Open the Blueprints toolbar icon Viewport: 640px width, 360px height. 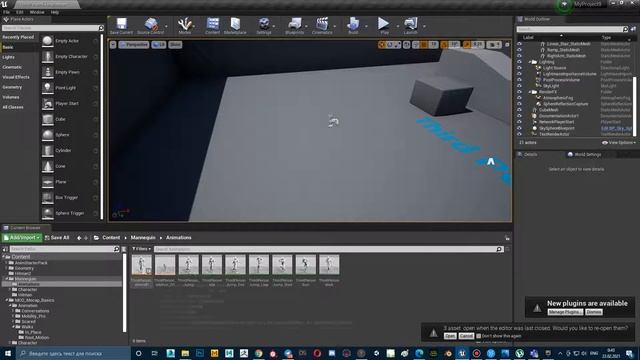(295, 26)
